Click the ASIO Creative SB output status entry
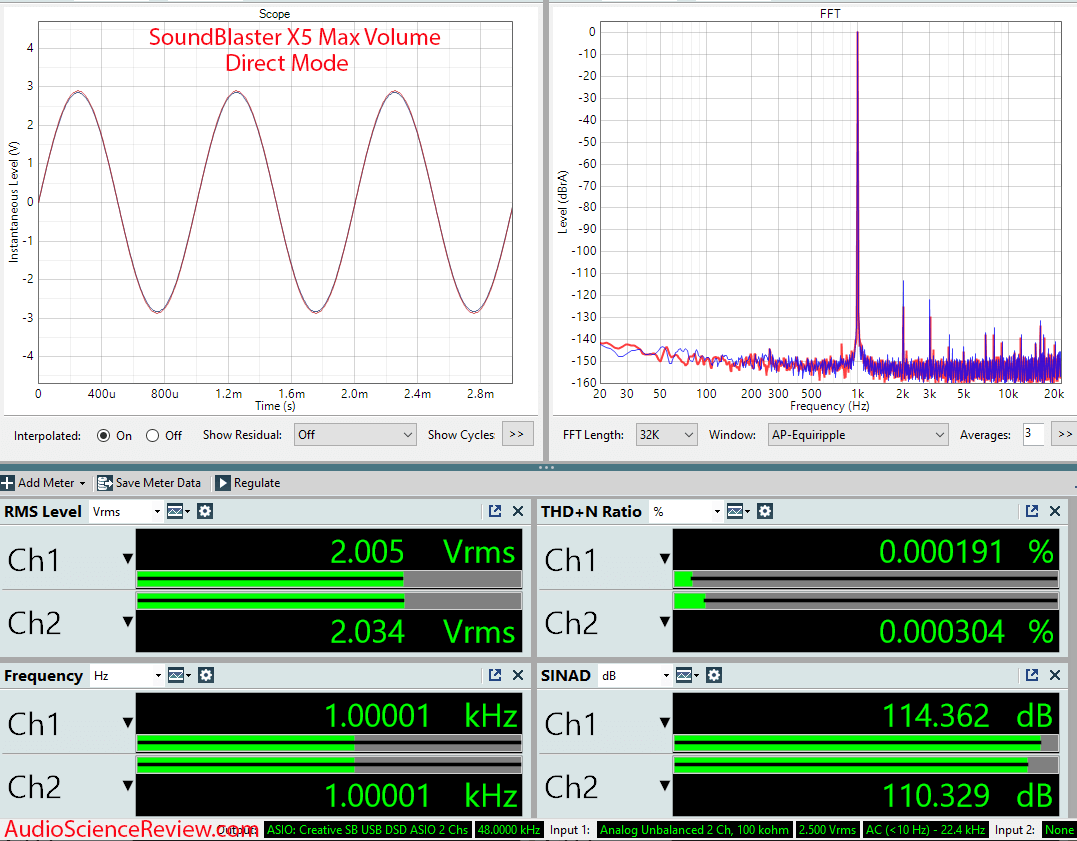The width and height of the screenshot is (1077, 841). (367, 830)
